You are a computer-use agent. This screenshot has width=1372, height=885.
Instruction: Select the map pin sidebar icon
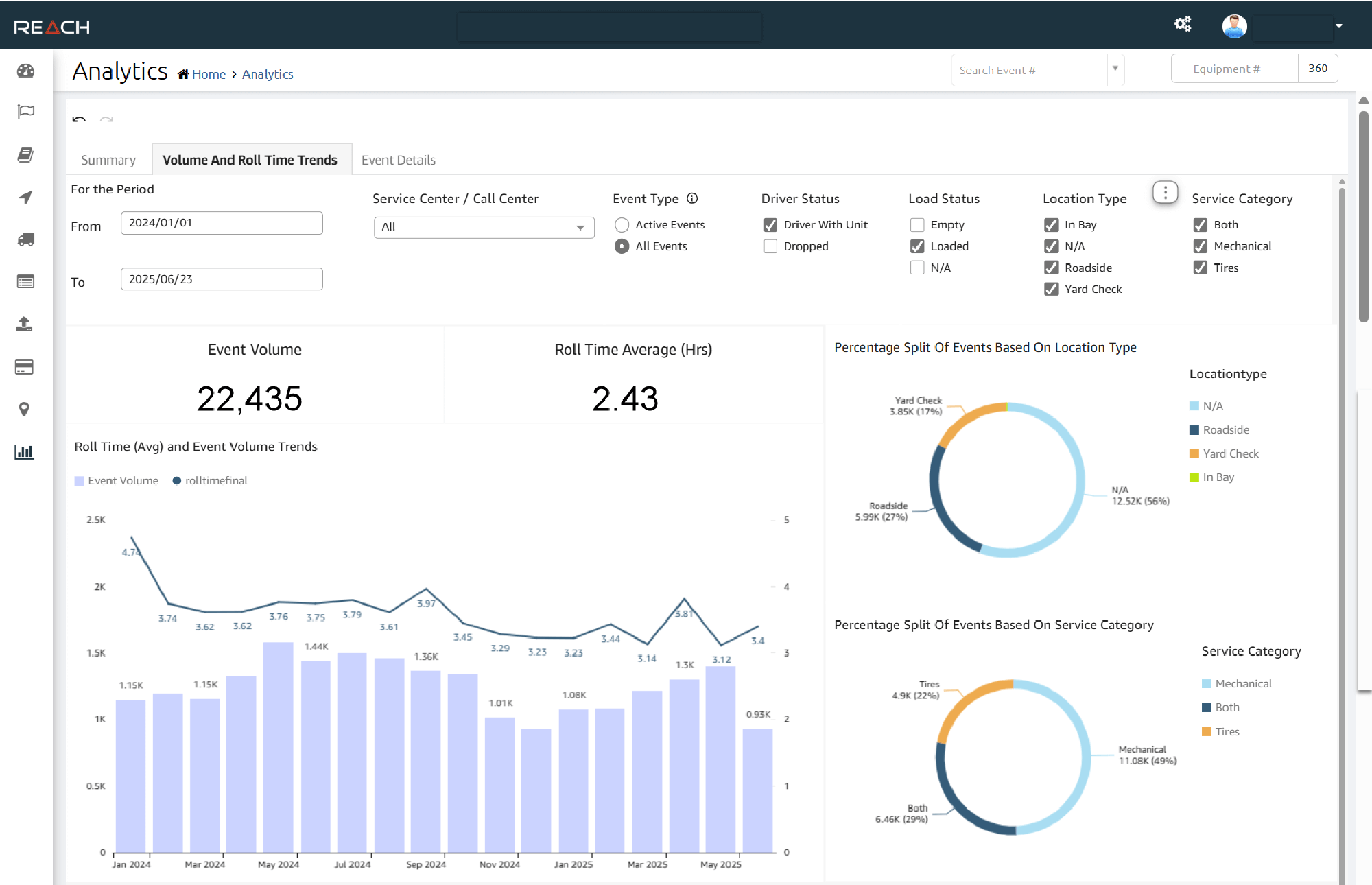click(25, 410)
